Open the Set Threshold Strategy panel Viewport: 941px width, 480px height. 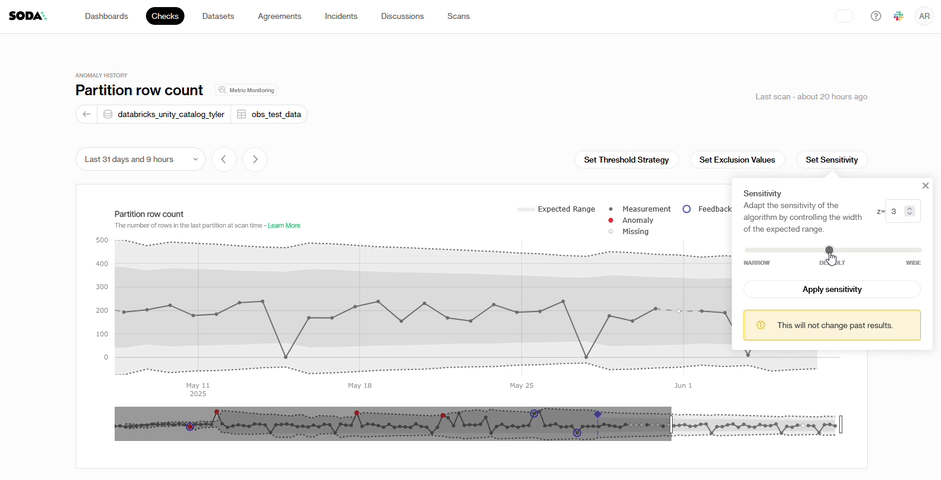point(626,160)
